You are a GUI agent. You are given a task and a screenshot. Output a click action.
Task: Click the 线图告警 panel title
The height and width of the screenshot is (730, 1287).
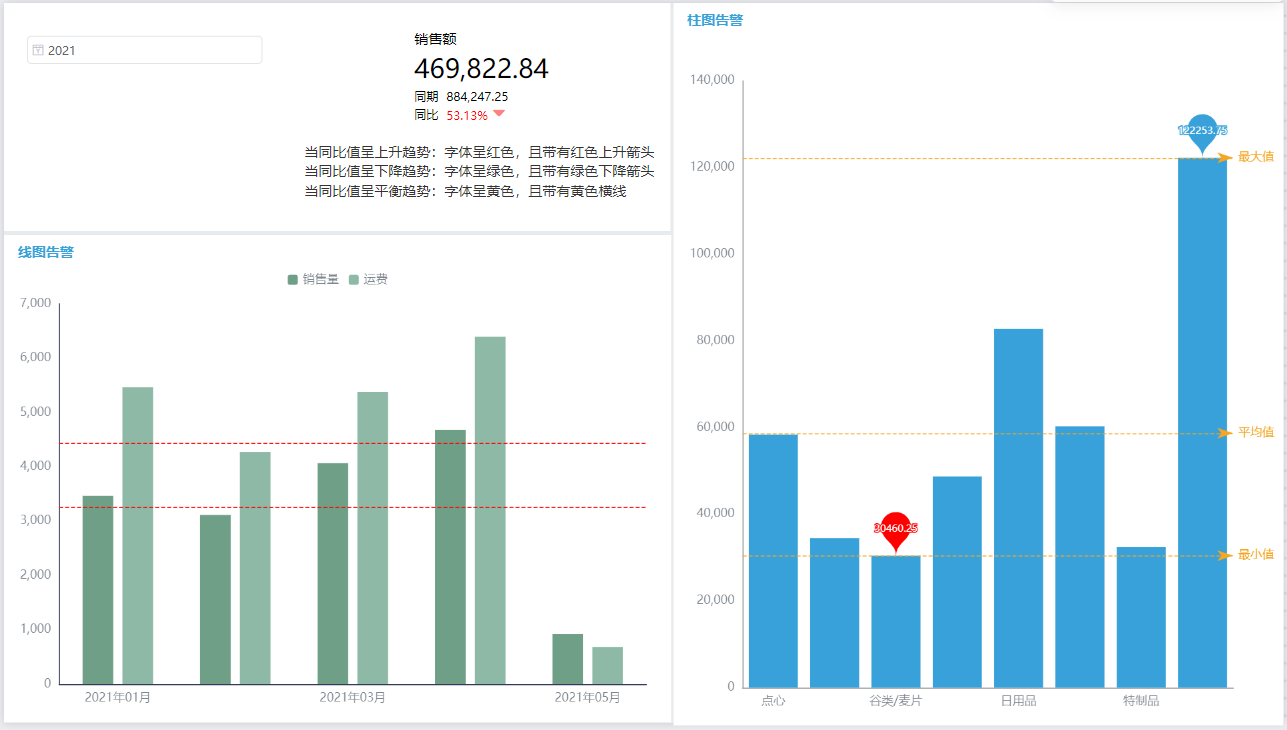coord(45,252)
